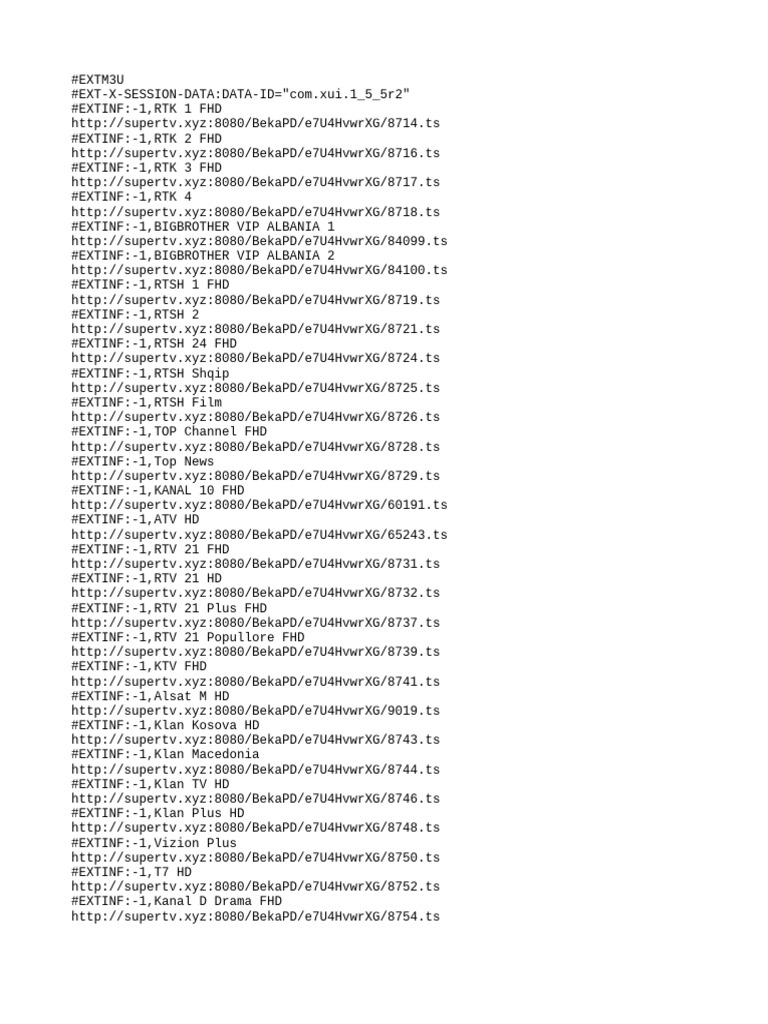Open the Vizion Plus 8750.ts link

pyautogui.click(x=255, y=857)
